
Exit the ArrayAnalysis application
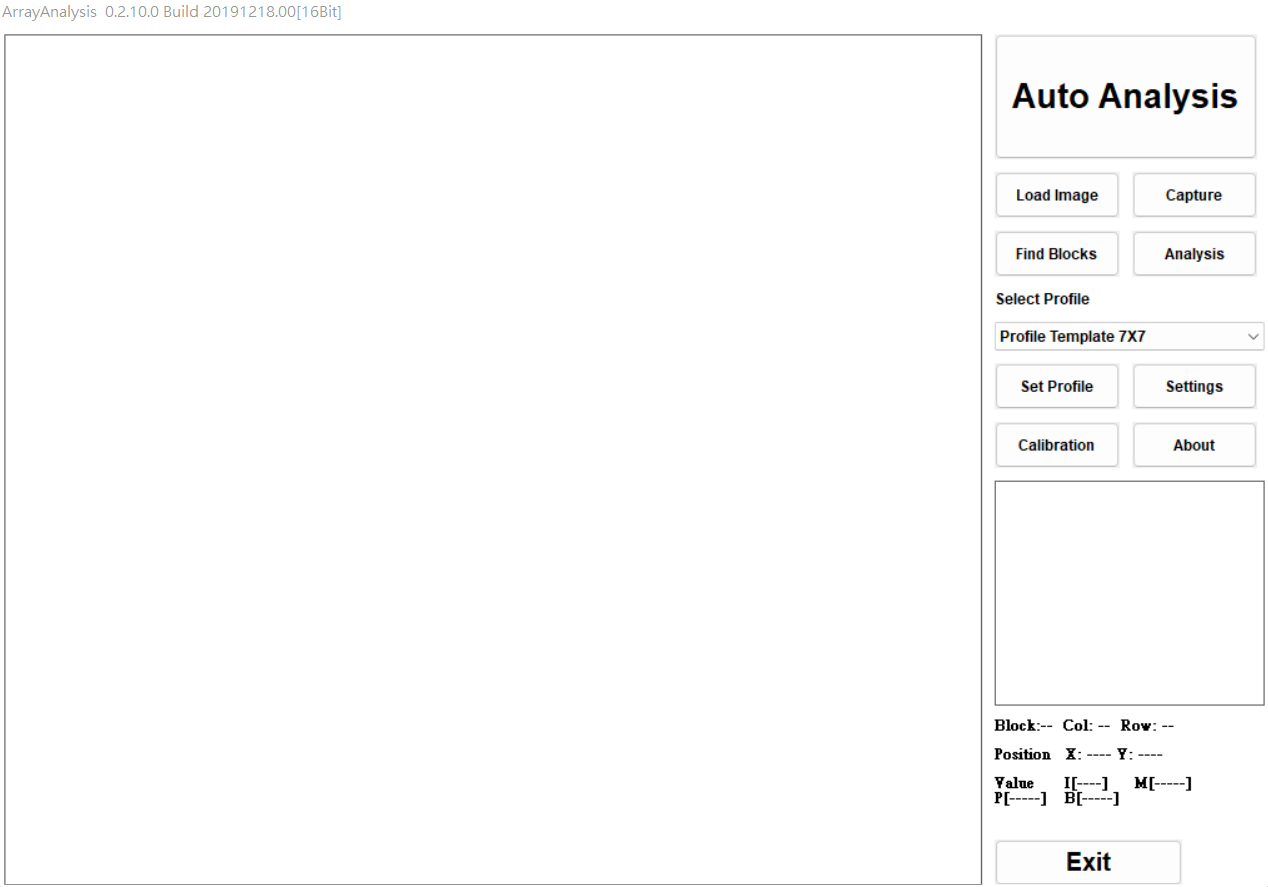coord(1088,862)
